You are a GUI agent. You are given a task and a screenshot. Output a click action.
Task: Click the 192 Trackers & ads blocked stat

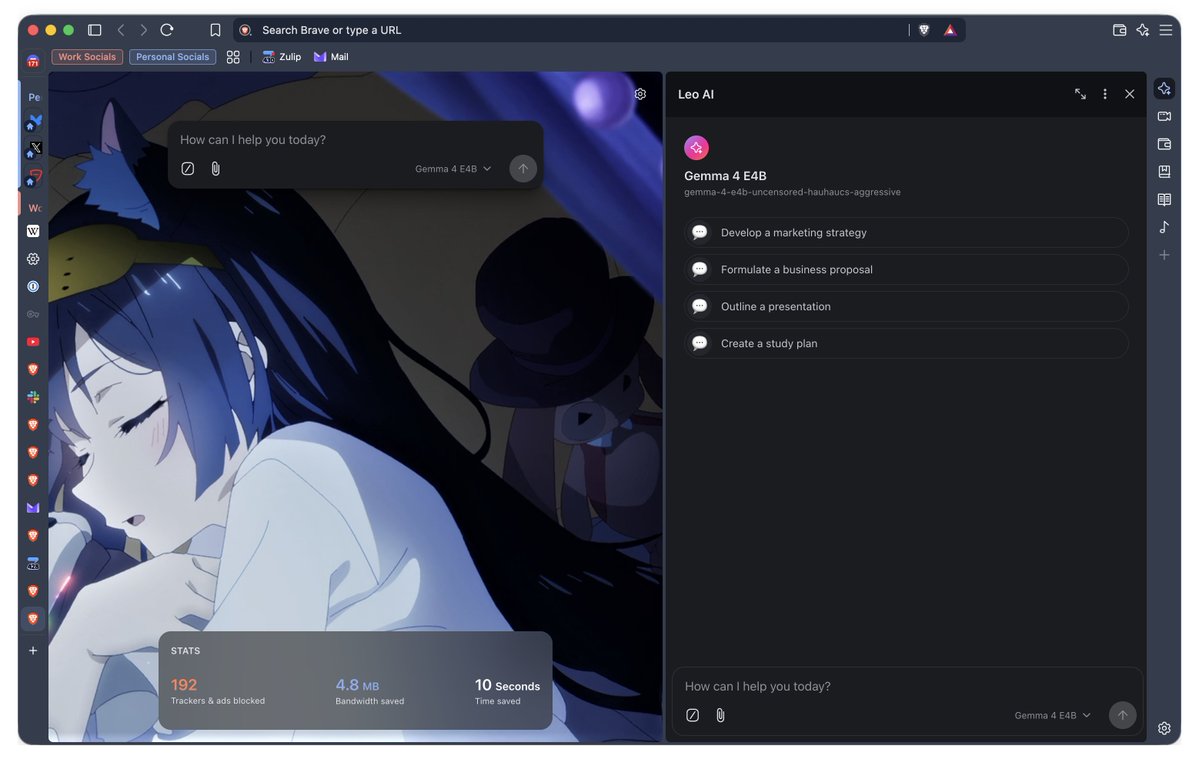click(x=218, y=690)
